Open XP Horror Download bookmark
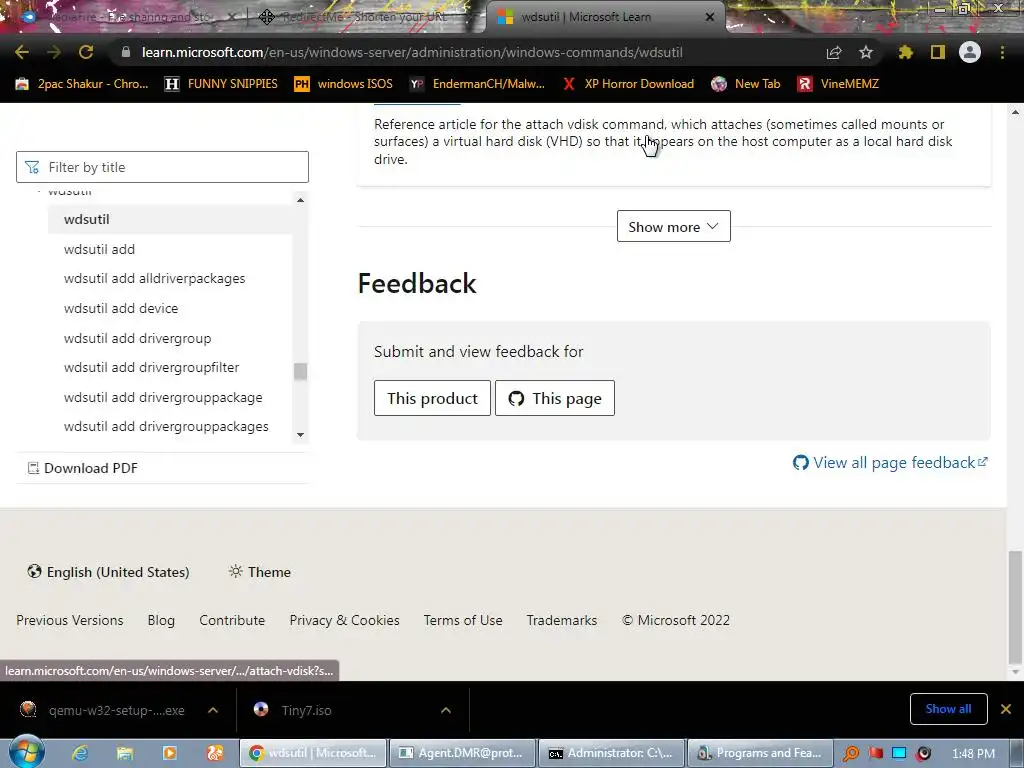The width and height of the screenshot is (1024, 768). [x=628, y=84]
